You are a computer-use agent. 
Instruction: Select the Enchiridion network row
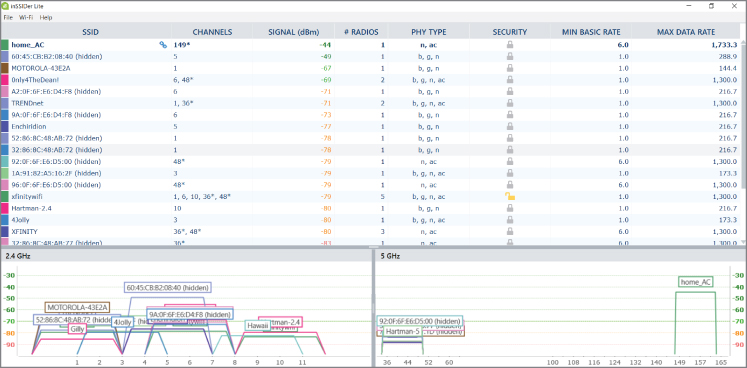pos(370,126)
